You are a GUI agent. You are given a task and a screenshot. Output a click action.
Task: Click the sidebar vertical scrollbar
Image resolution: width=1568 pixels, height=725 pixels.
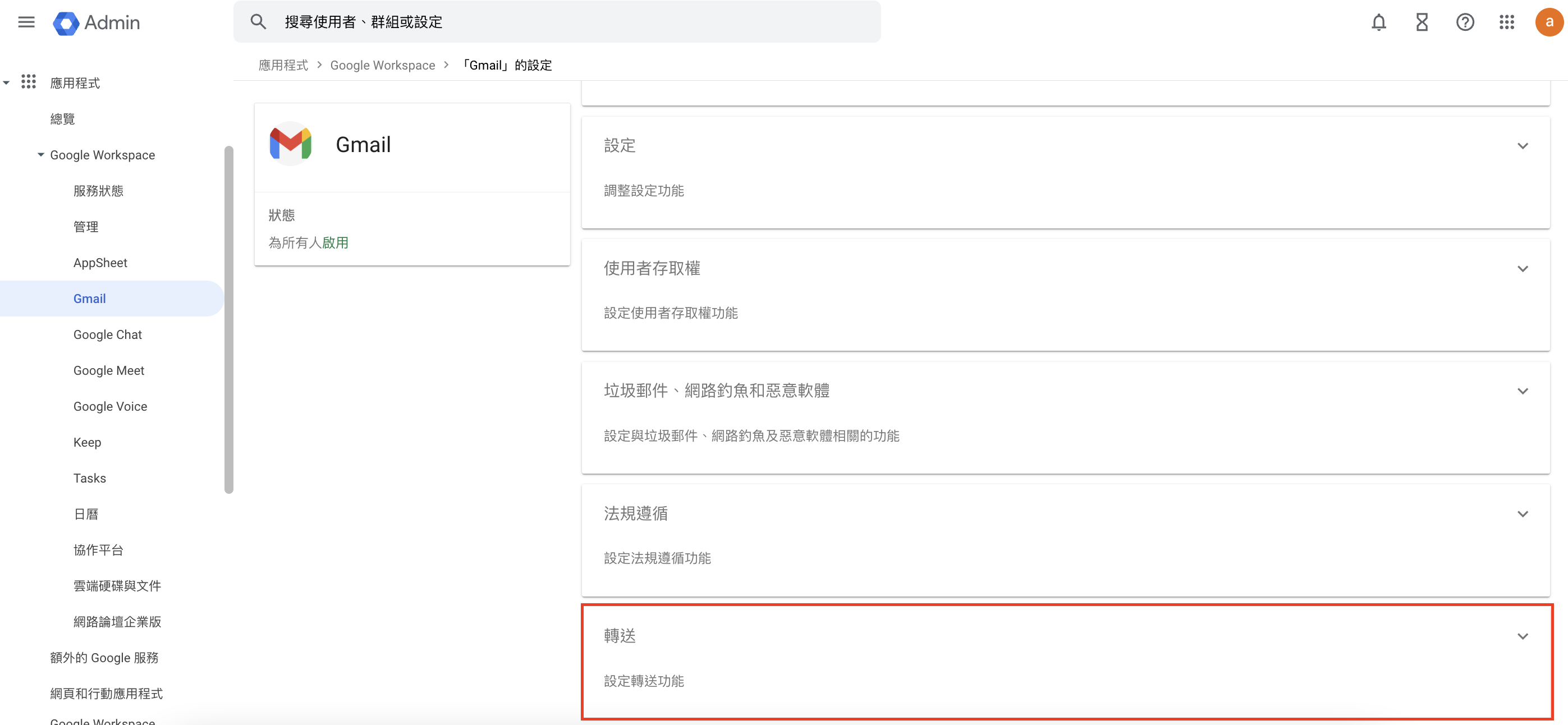[x=229, y=320]
